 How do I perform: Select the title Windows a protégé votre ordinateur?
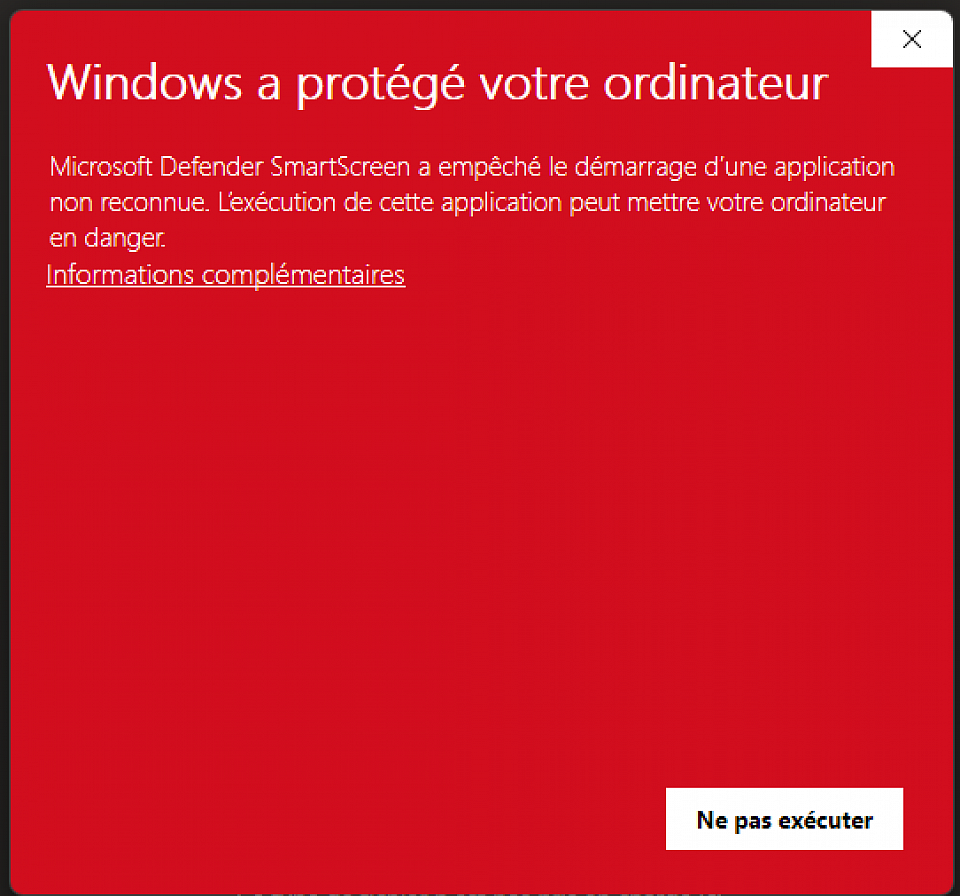(438, 83)
